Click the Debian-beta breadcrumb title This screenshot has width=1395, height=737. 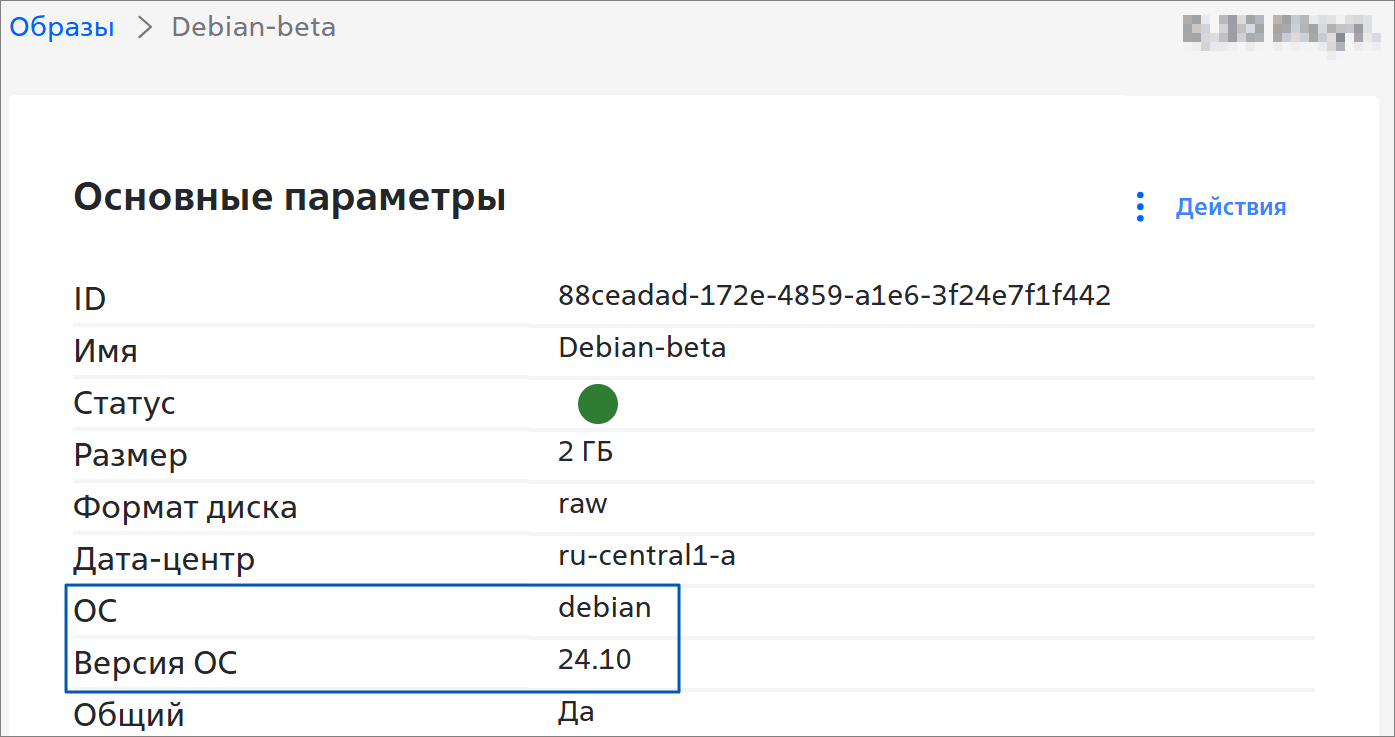254,27
